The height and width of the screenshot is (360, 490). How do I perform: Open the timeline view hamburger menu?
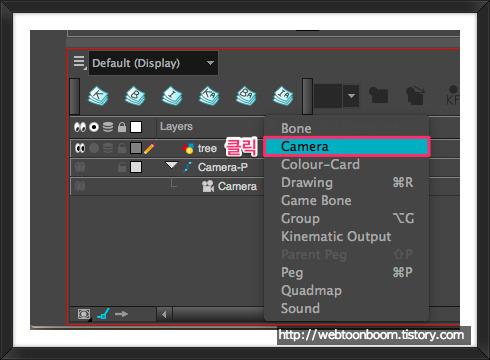(x=79, y=61)
